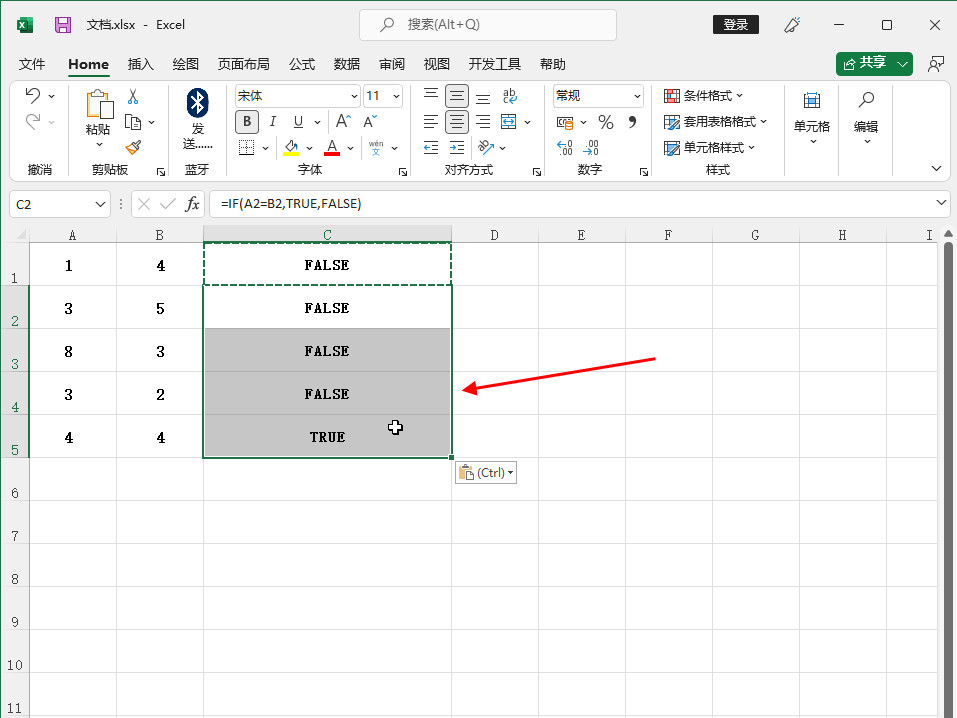Open the 文件 menu
Screen dimensions: 957x718
point(32,64)
